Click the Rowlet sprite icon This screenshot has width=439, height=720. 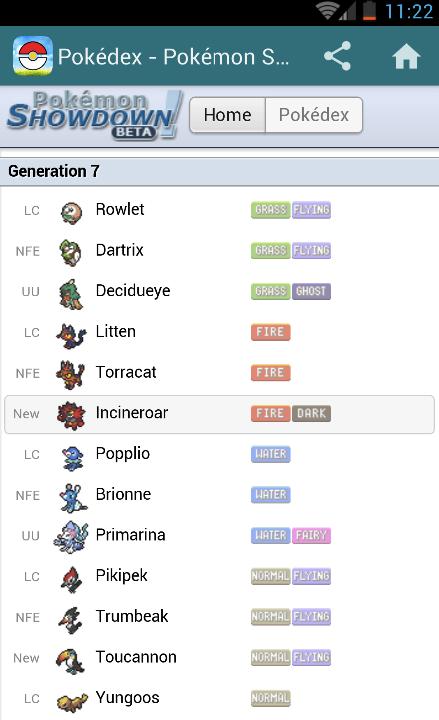pos(71,211)
